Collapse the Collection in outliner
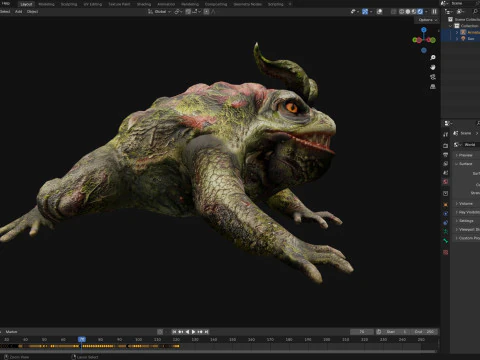Screen dimensions: 480x360 click(x=451, y=26)
